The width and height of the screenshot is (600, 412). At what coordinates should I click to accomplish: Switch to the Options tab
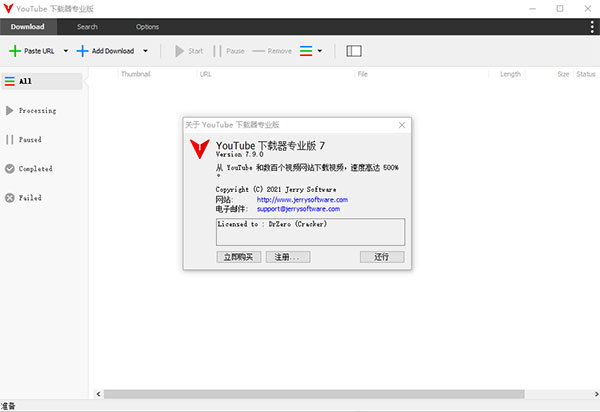pos(147,27)
